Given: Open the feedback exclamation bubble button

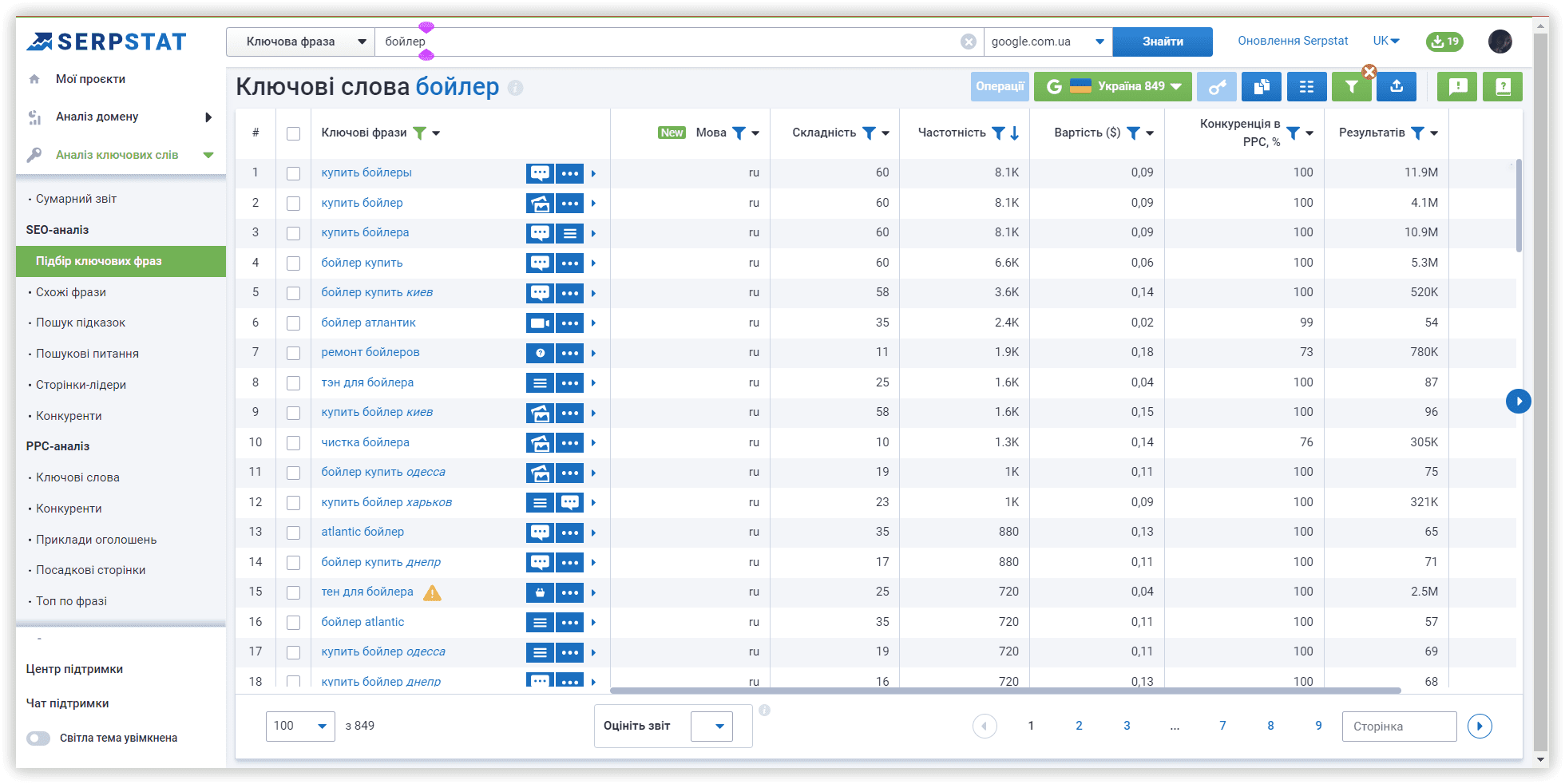Looking at the screenshot, I should [1457, 86].
